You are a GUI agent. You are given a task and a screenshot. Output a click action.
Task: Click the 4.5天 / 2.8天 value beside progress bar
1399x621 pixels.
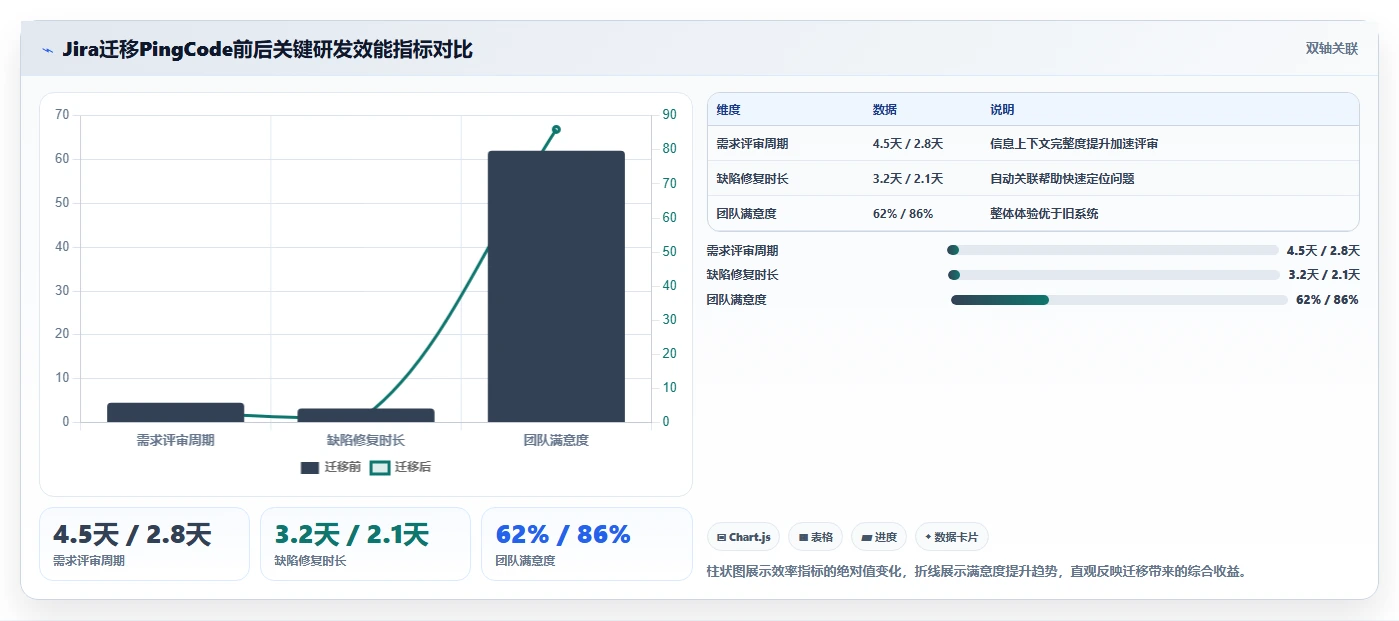pyautogui.click(x=1323, y=250)
